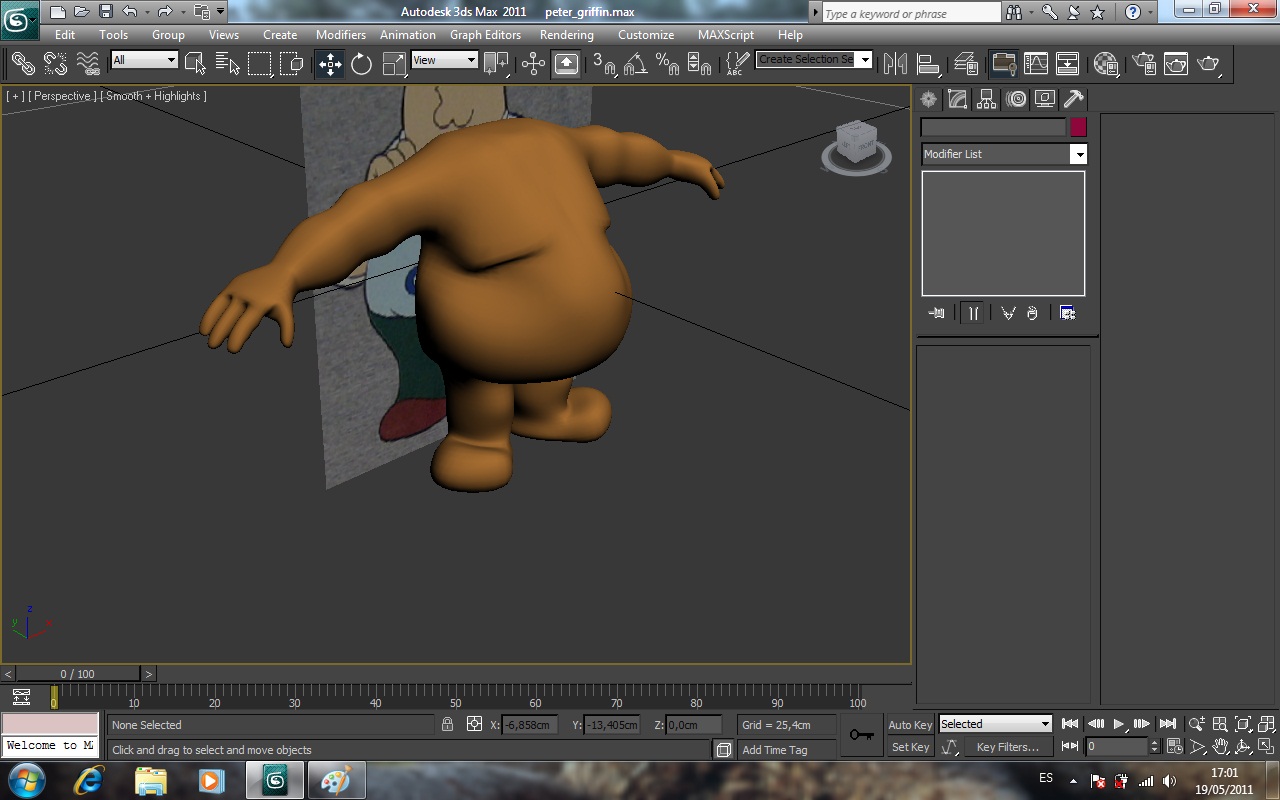Play the animation
The height and width of the screenshot is (800, 1280).
(x=1119, y=724)
